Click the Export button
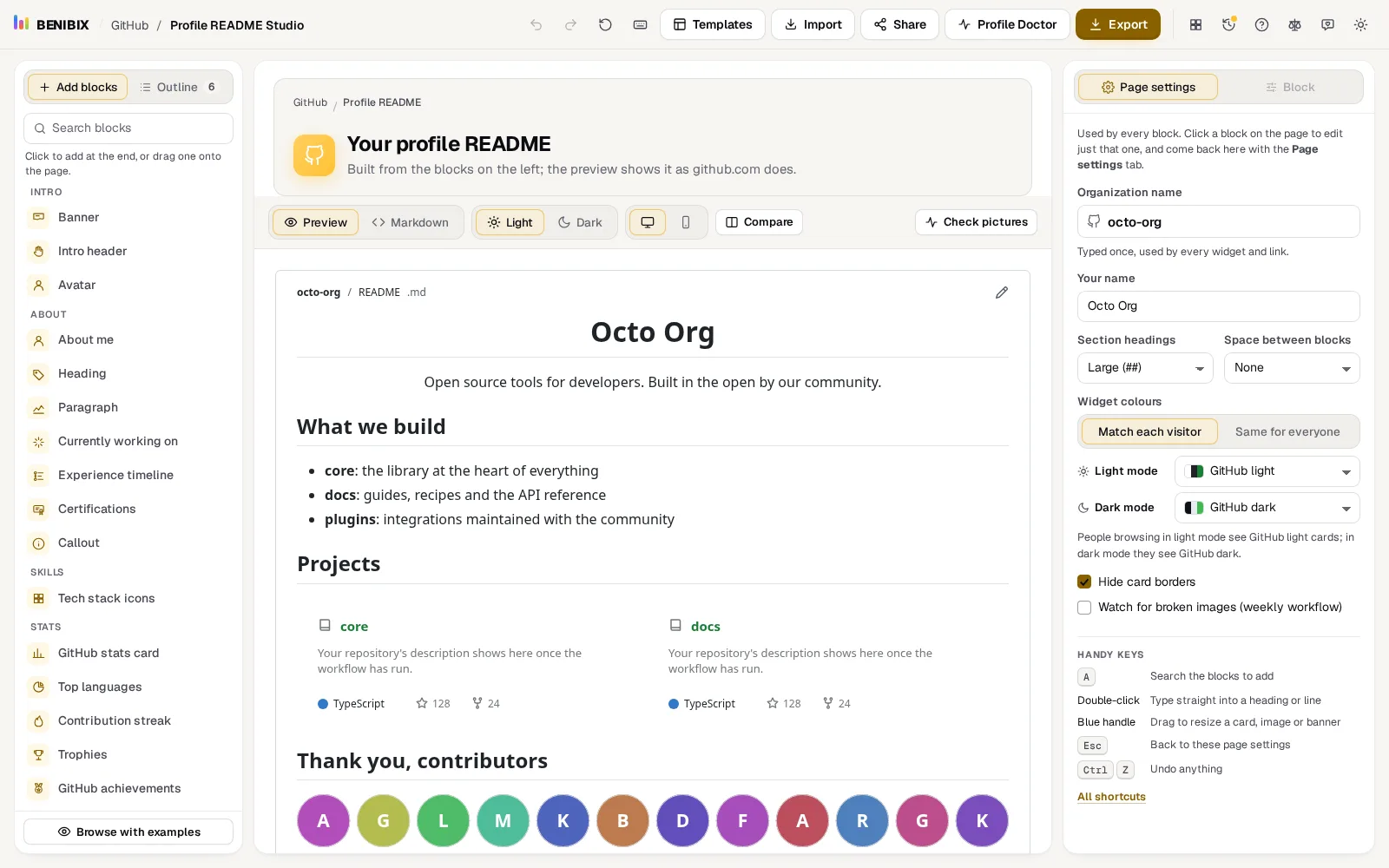The image size is (1389, 868). point(1118,24)
